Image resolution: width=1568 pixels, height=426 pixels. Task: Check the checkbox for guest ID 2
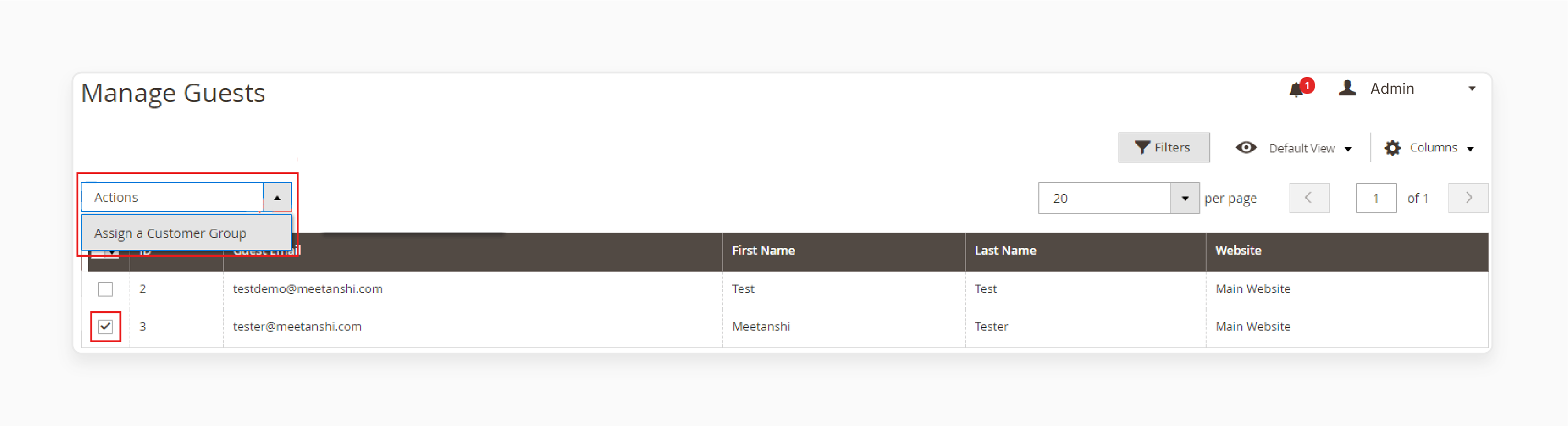105,289
